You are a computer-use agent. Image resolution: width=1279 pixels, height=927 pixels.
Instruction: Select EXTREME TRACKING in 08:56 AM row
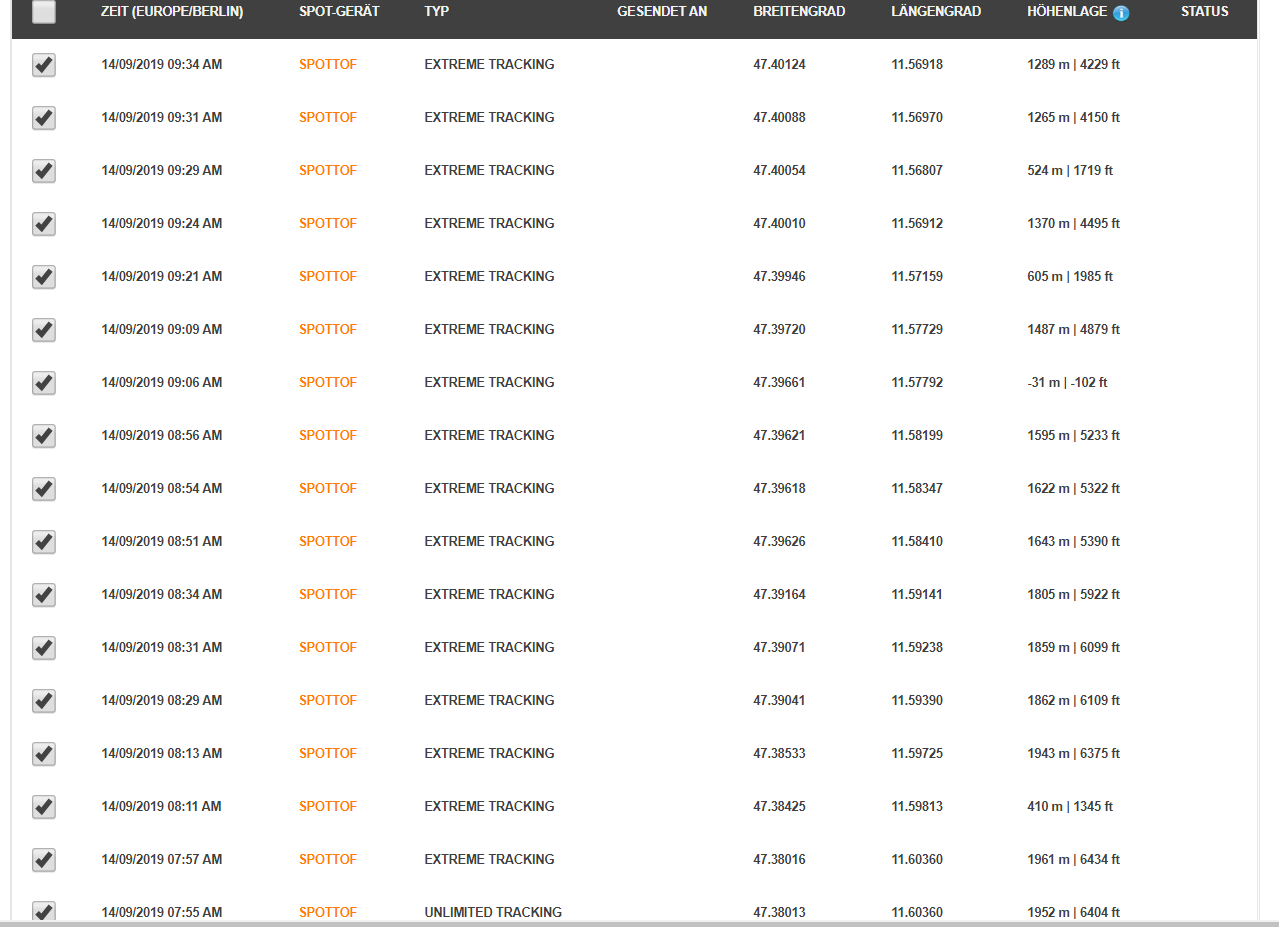click(x=489, y=436)
